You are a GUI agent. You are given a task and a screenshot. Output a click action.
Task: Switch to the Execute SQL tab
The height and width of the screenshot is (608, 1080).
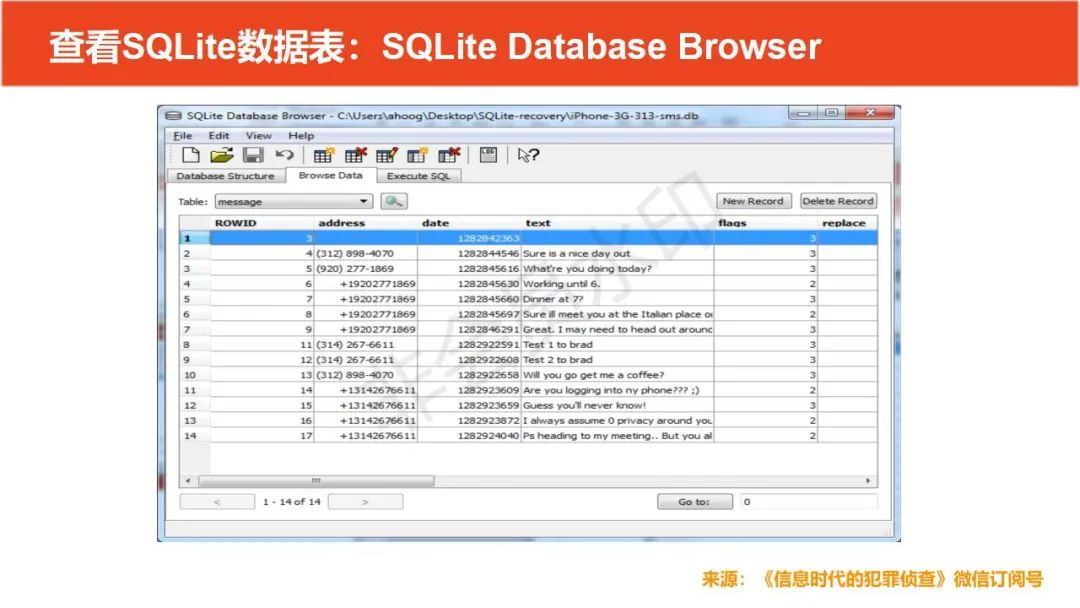click(418, 176)
